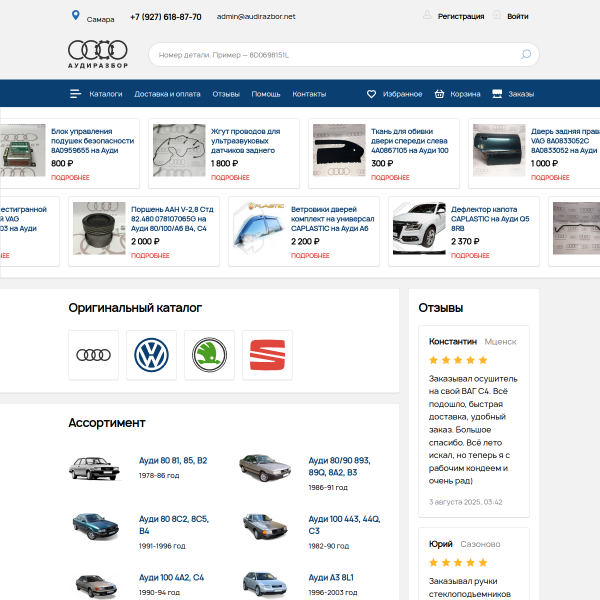The image size is (600, 600).
Task: Open the Отзывы navigation item
Action: click(x=226, y=94)
